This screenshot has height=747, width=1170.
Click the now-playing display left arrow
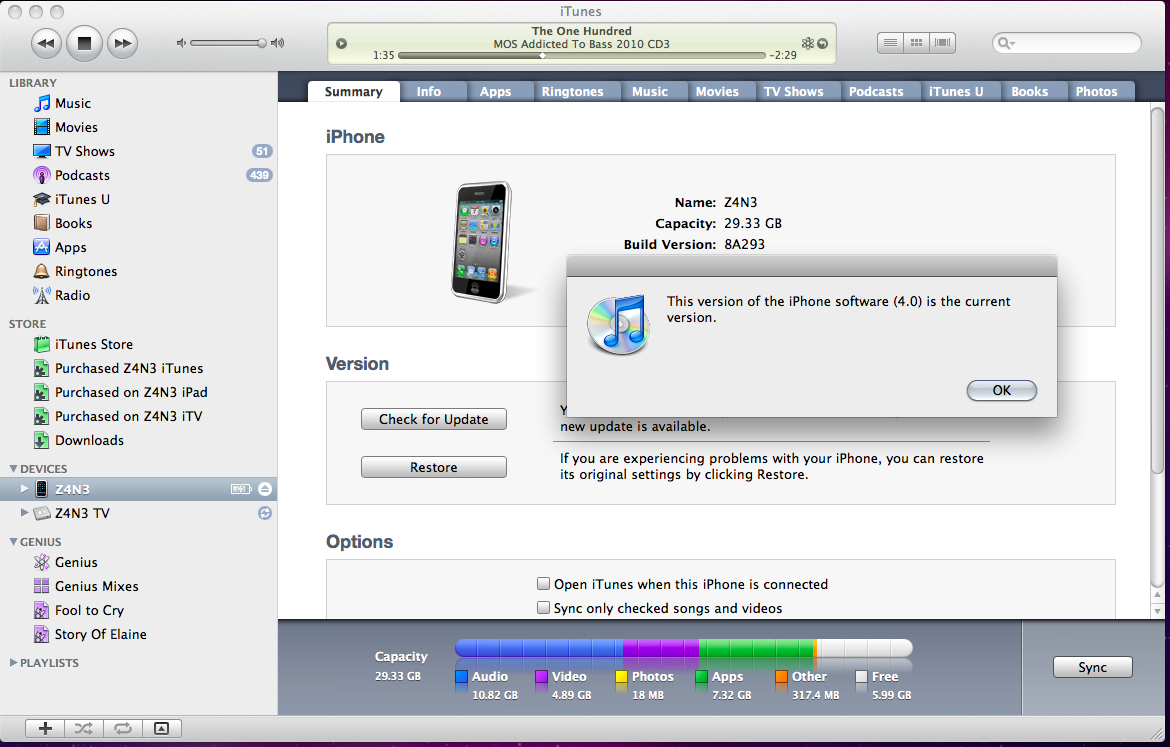[341, 43]
